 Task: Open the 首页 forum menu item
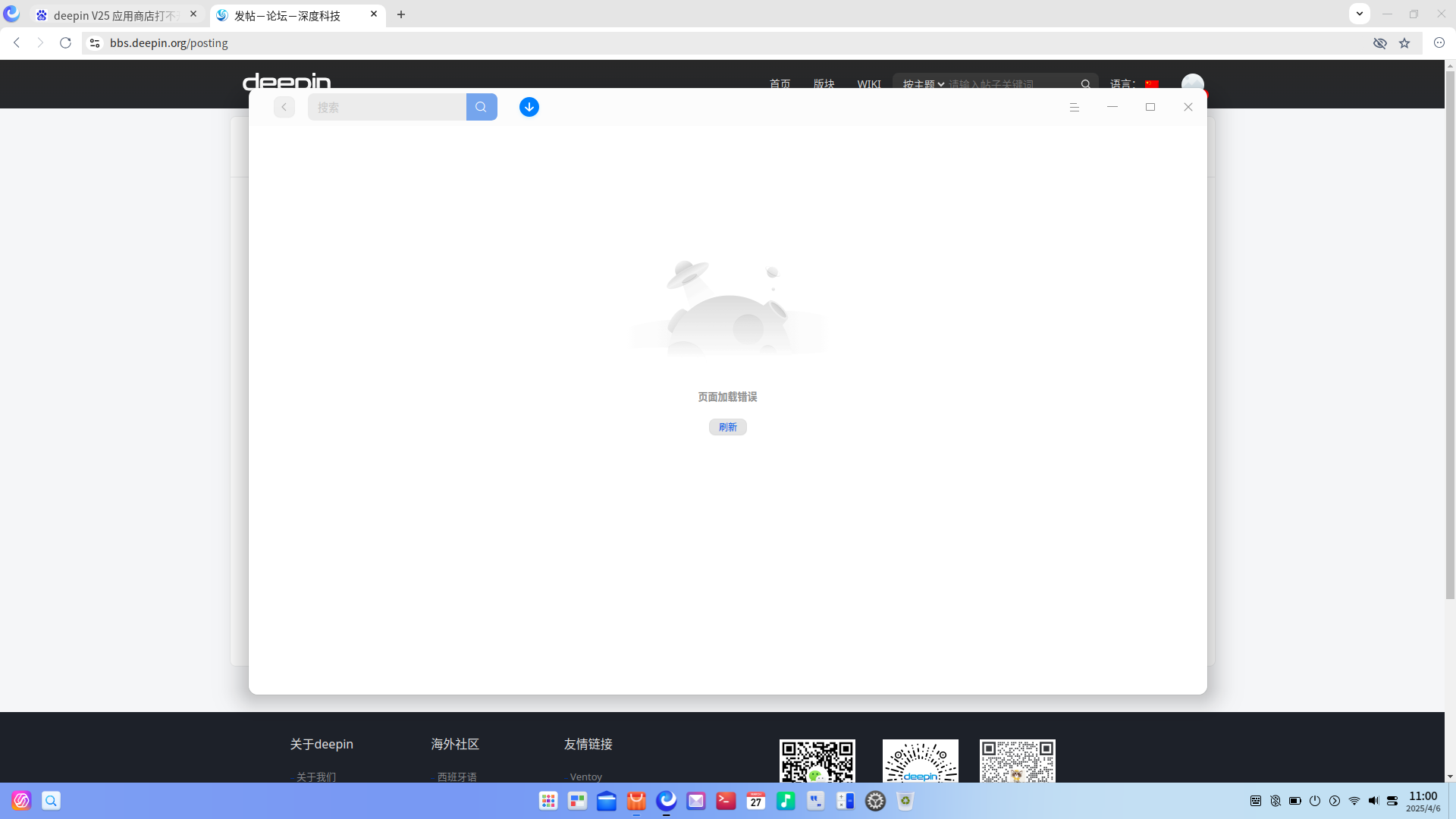click(x=780, y=84)
